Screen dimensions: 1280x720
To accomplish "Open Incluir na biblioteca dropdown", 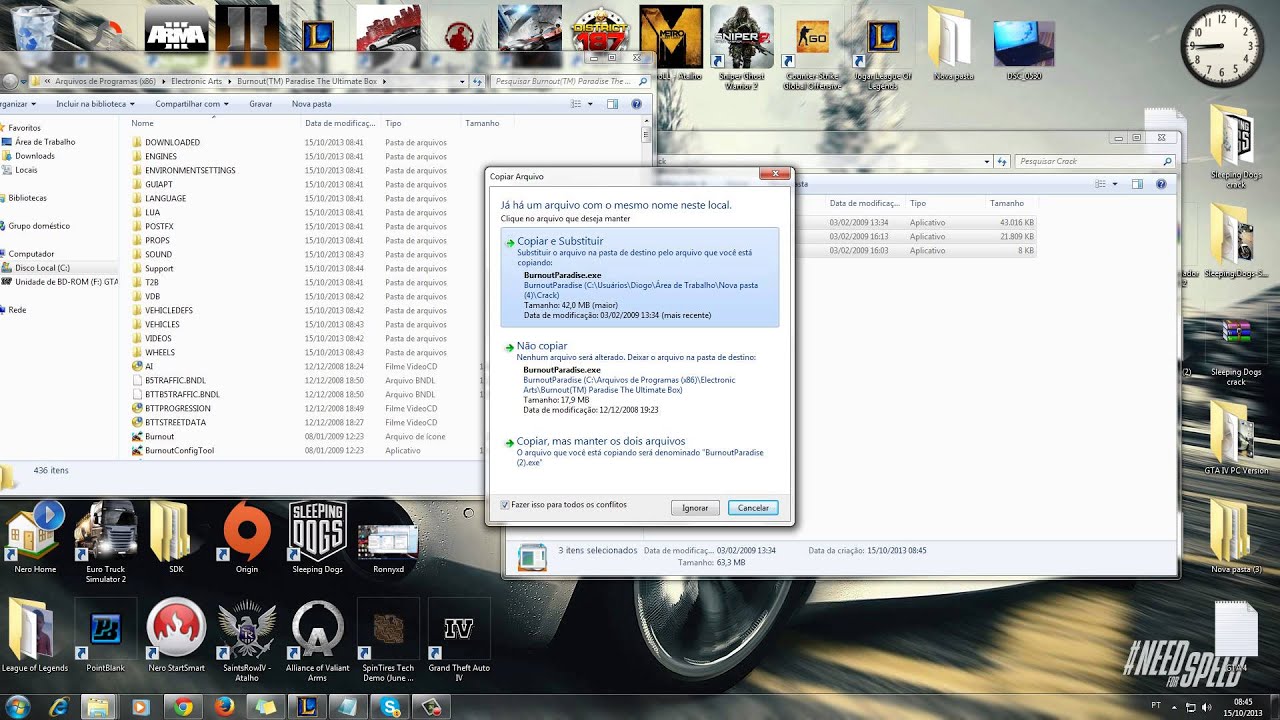I will [x=95, y=104].
